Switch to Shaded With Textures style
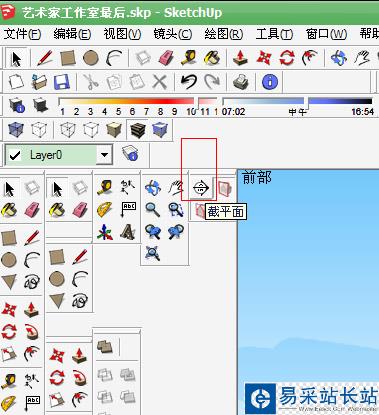The height and width of the screenshot is (415, 379). (137, 129)
